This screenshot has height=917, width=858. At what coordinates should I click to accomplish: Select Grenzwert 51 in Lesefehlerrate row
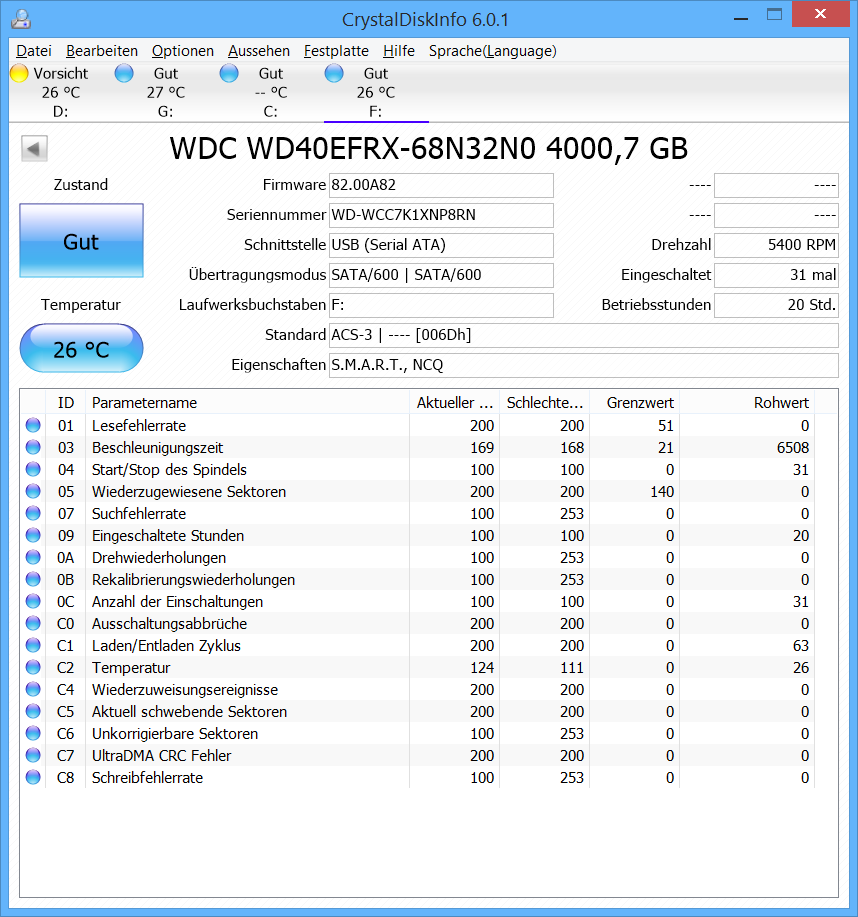(x=666, y=425)
